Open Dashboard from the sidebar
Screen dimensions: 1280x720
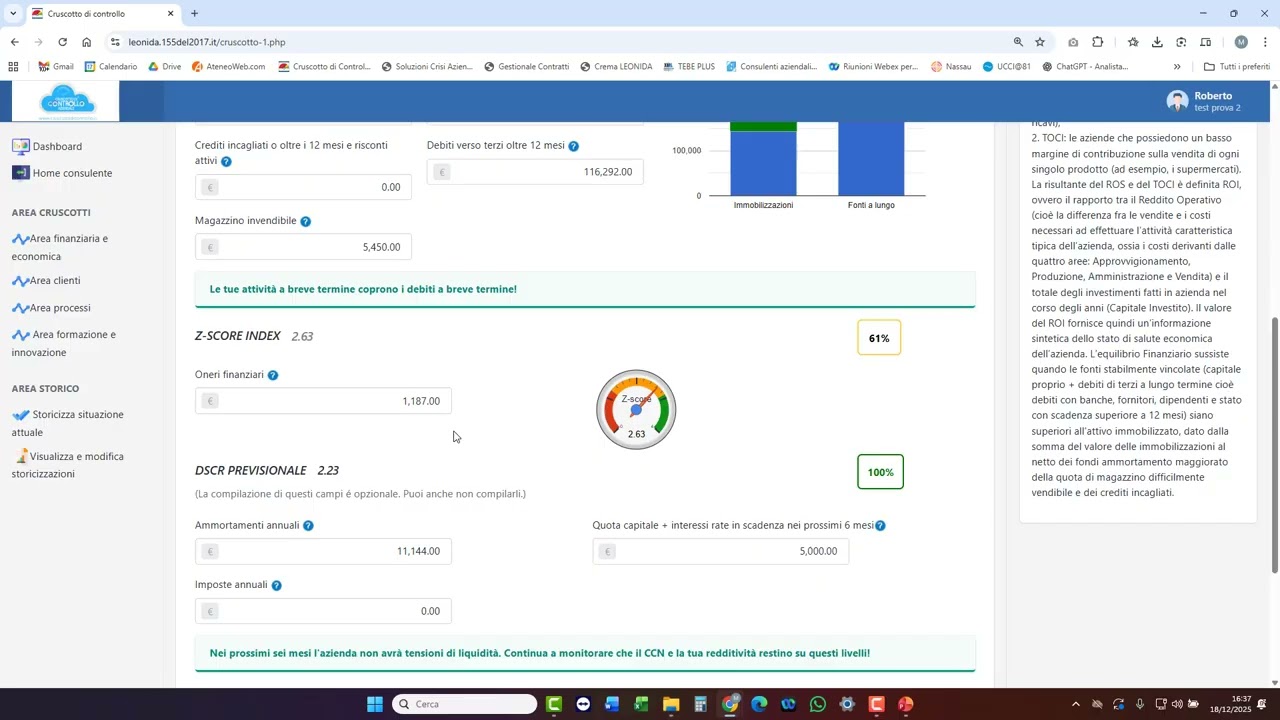click(57, 147)
